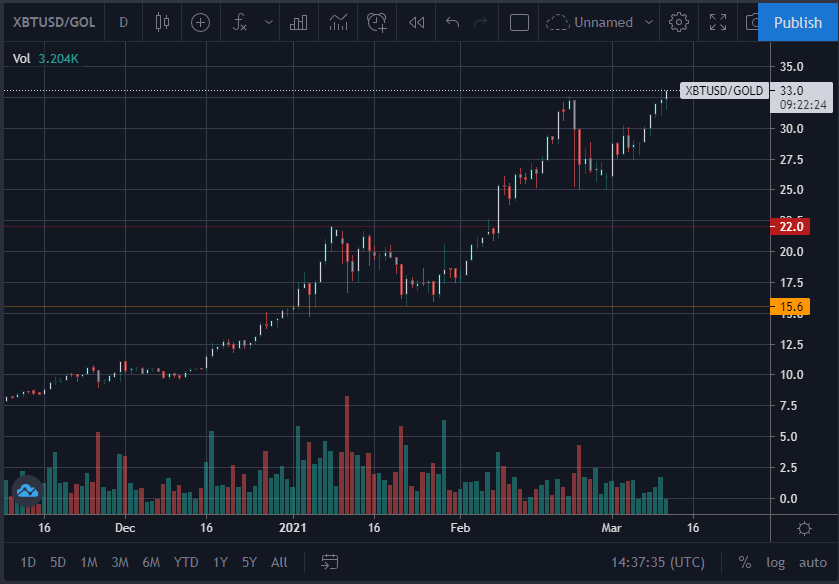Open axis settings gear at bottom right
Image resolution: width=839 pixels, height=584 pixels.
(x=804, y=529)
